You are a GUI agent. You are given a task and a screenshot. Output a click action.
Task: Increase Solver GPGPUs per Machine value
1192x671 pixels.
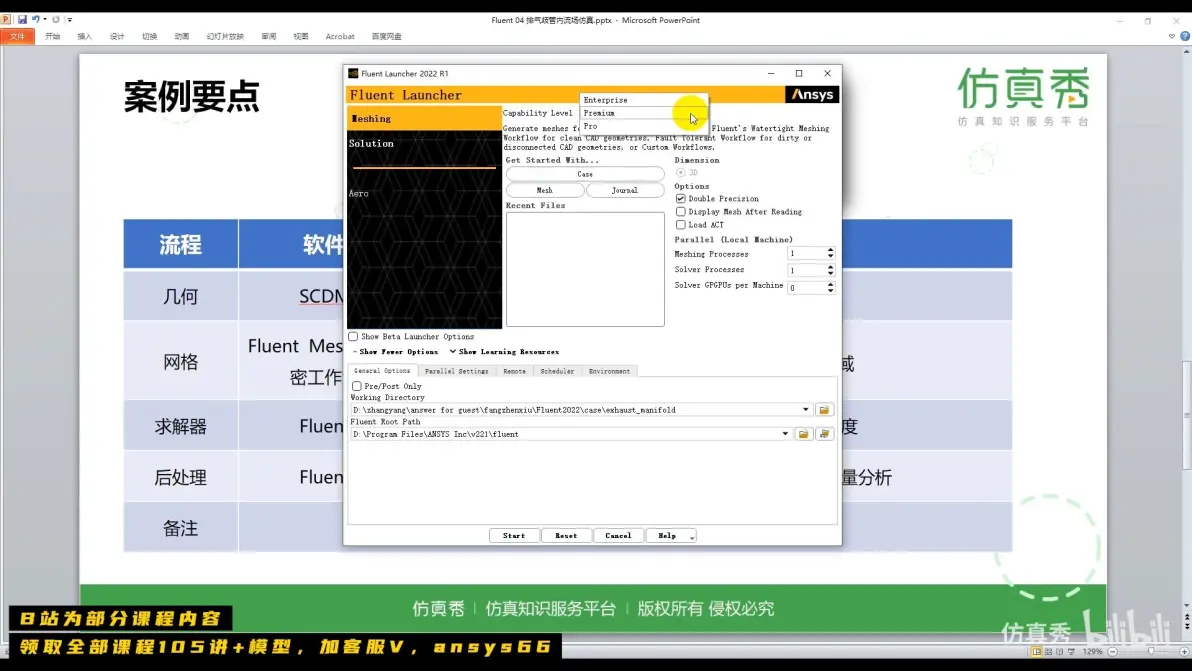pos(830,284)
